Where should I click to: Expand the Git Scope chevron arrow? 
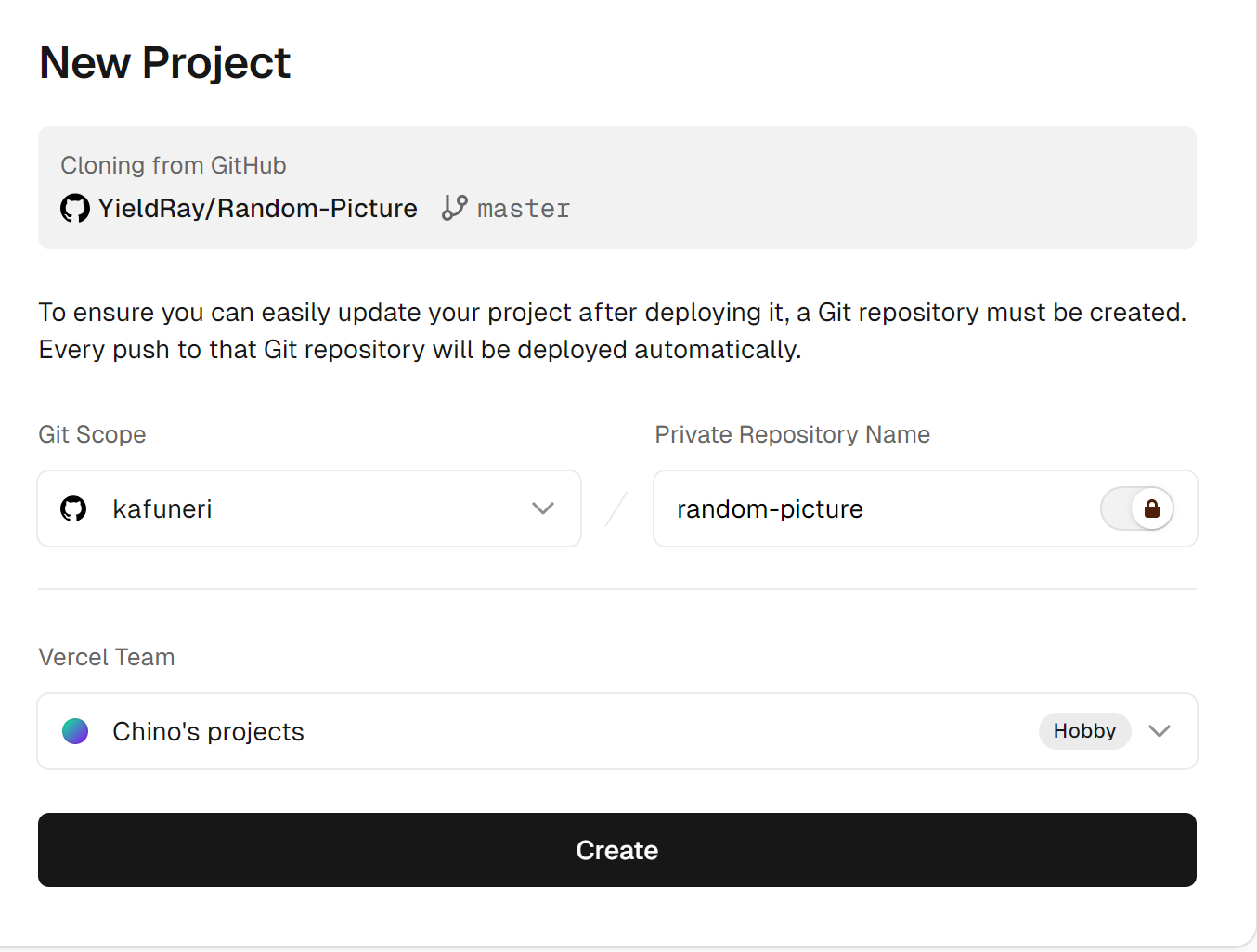(543, 508)
